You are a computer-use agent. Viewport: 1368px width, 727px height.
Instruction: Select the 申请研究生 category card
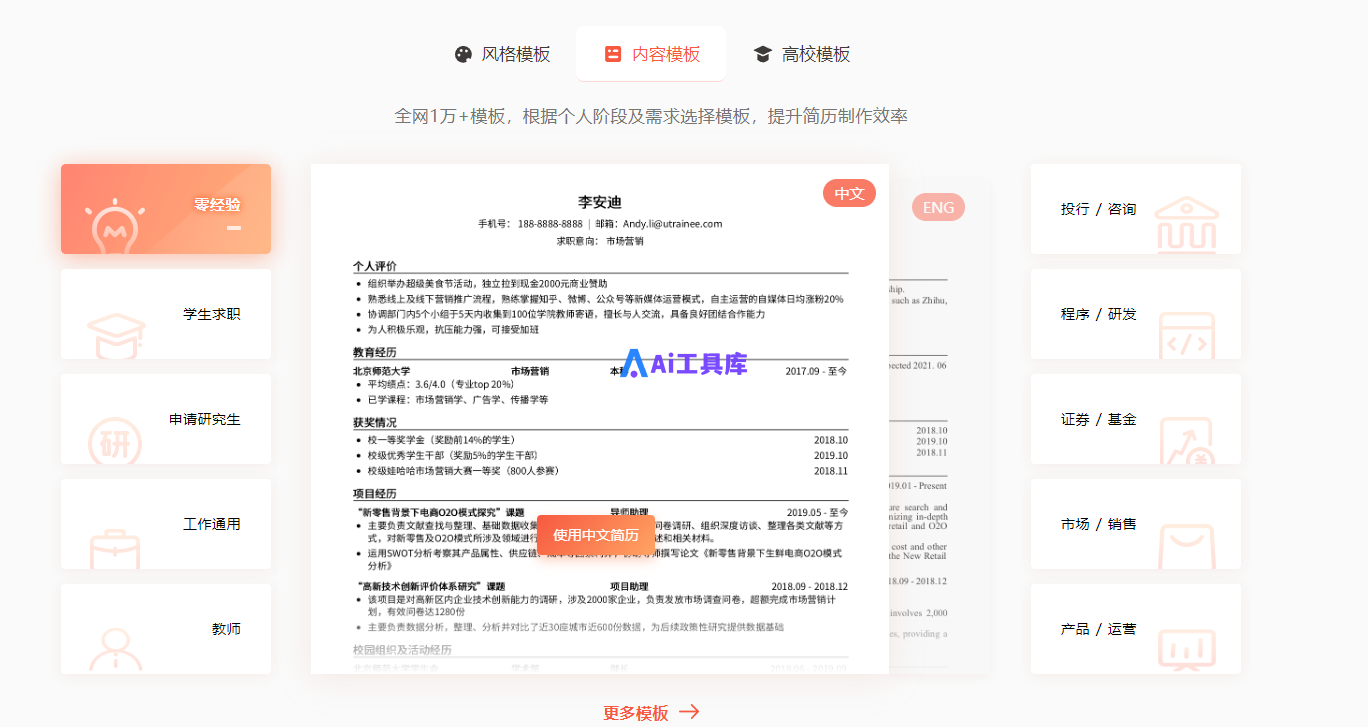pos(166,419)
